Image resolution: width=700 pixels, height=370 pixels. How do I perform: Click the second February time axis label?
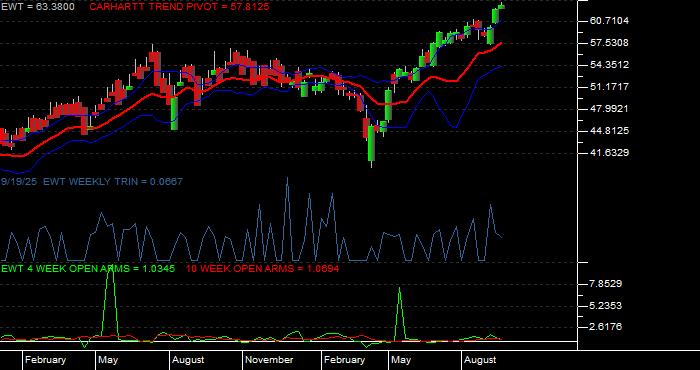point(344,360)
